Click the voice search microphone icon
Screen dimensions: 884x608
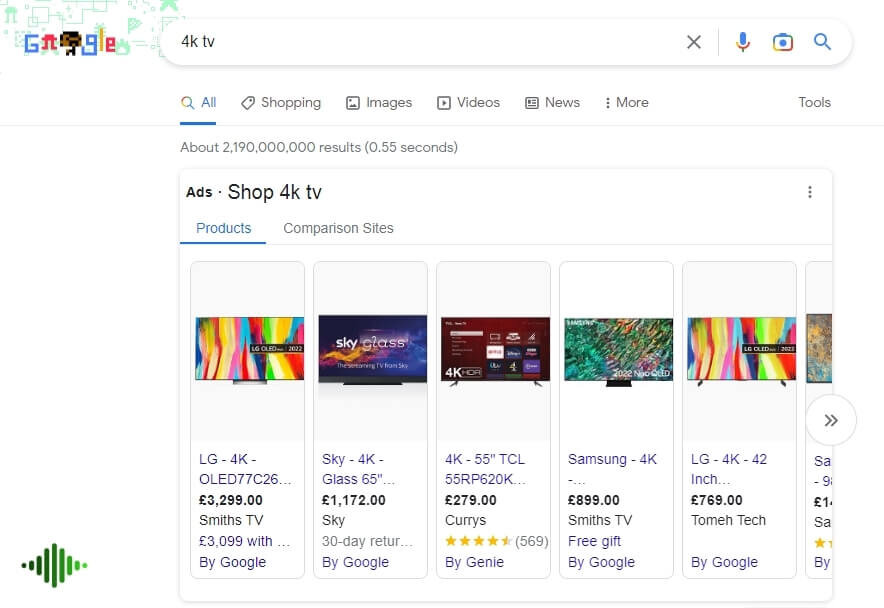click(x=742, y=42)
